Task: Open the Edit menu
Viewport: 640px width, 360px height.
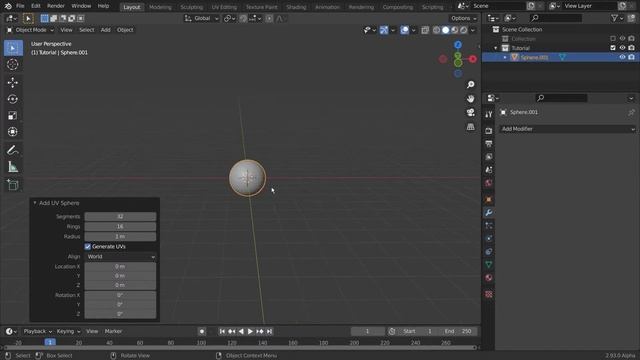Action: click(x=36, y=6)
